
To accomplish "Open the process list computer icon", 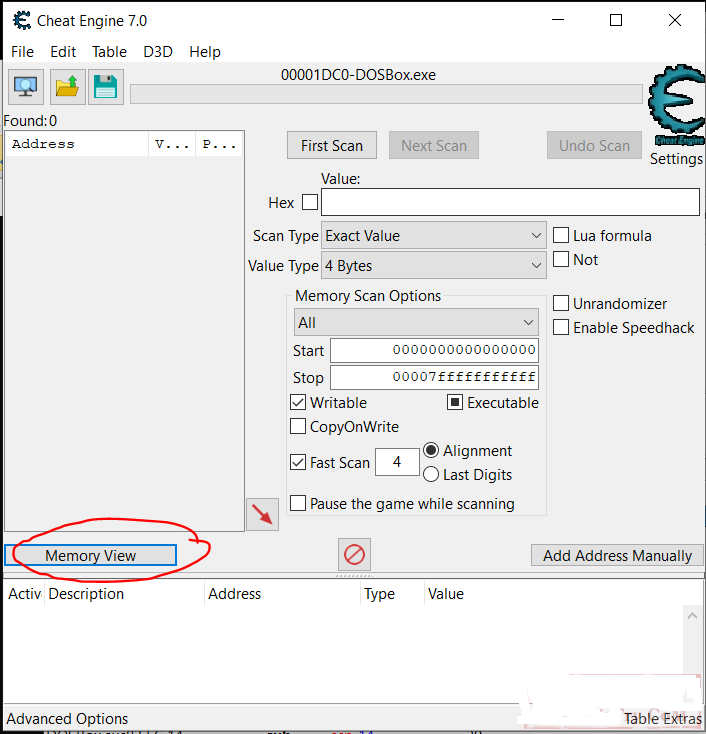I will (26, 87).
